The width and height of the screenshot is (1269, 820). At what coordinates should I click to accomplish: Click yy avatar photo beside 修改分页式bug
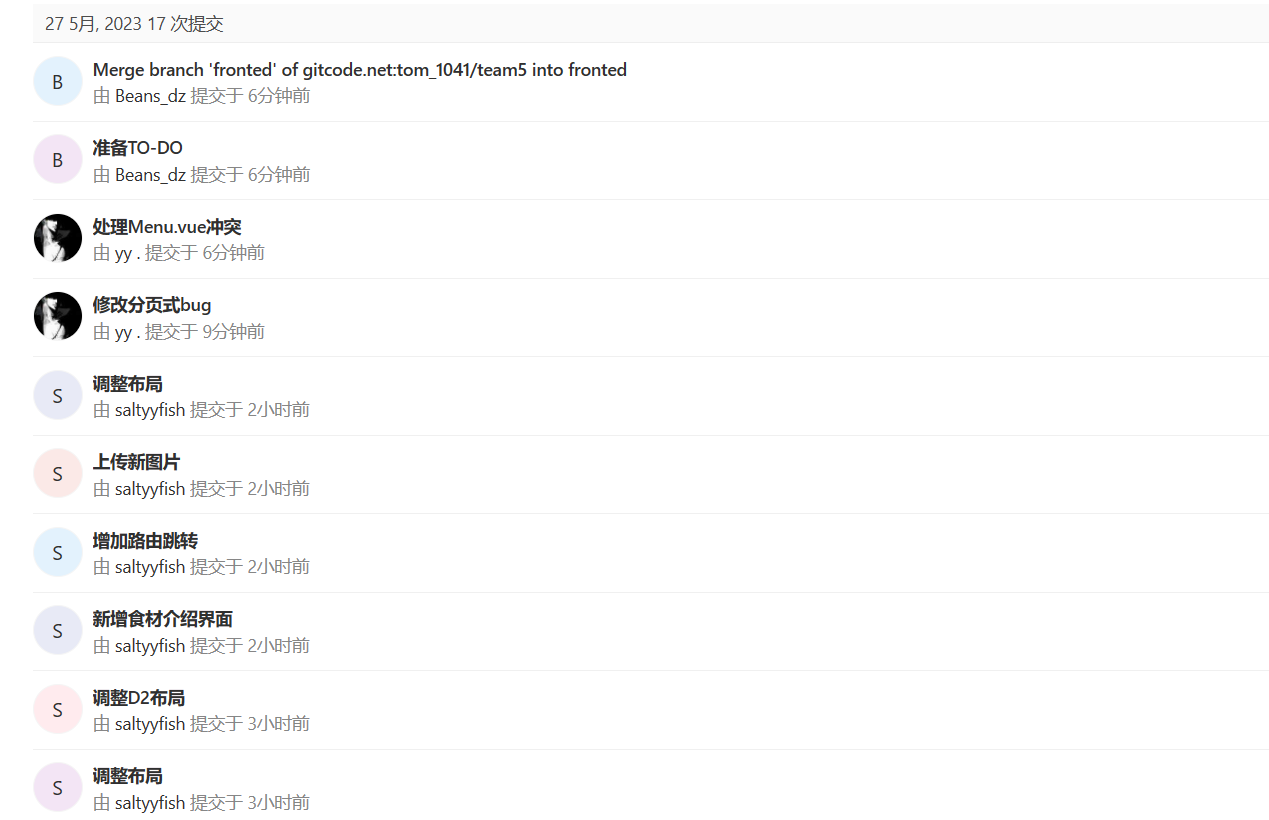coord(57,317)
